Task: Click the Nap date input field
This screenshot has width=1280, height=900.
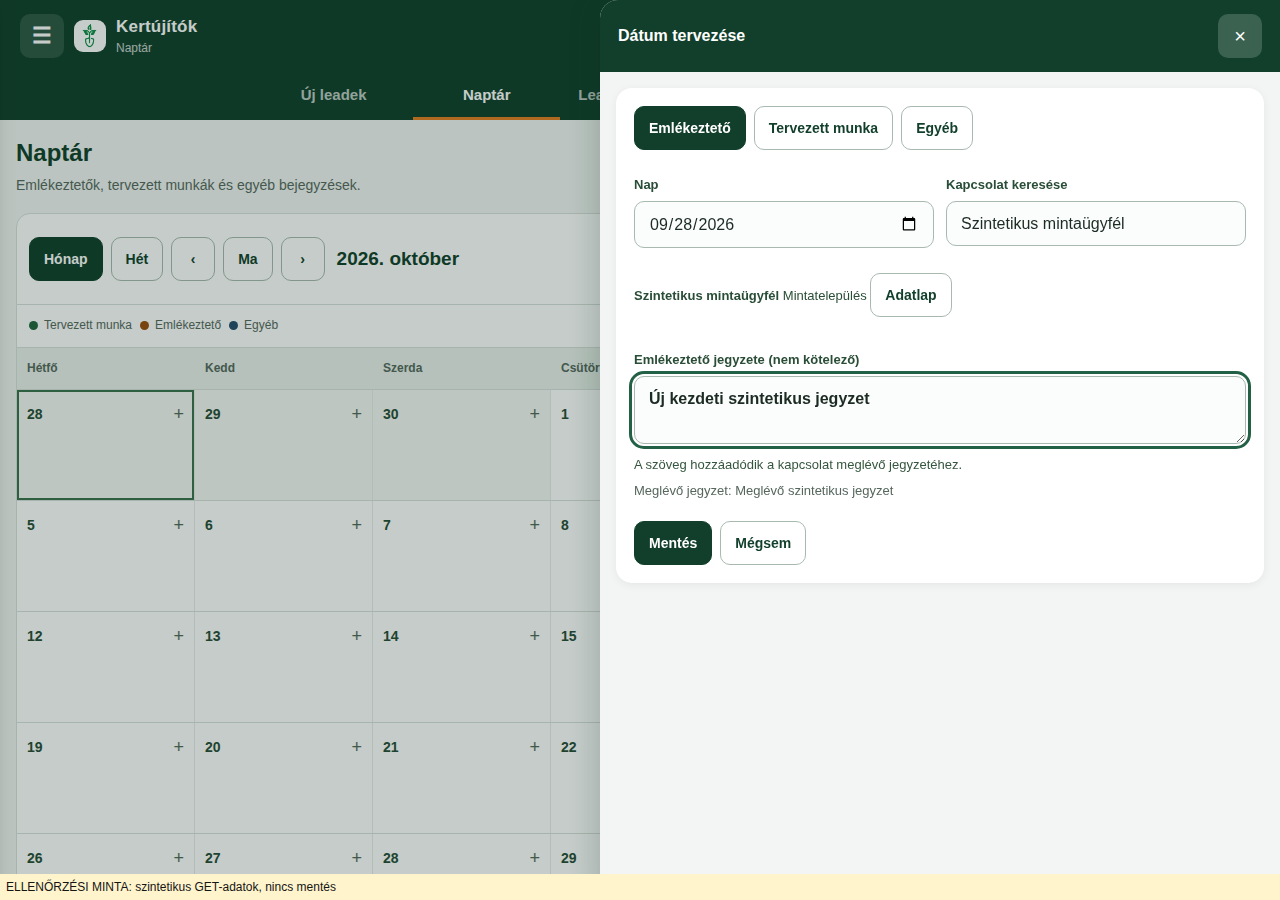Action: 784,224
